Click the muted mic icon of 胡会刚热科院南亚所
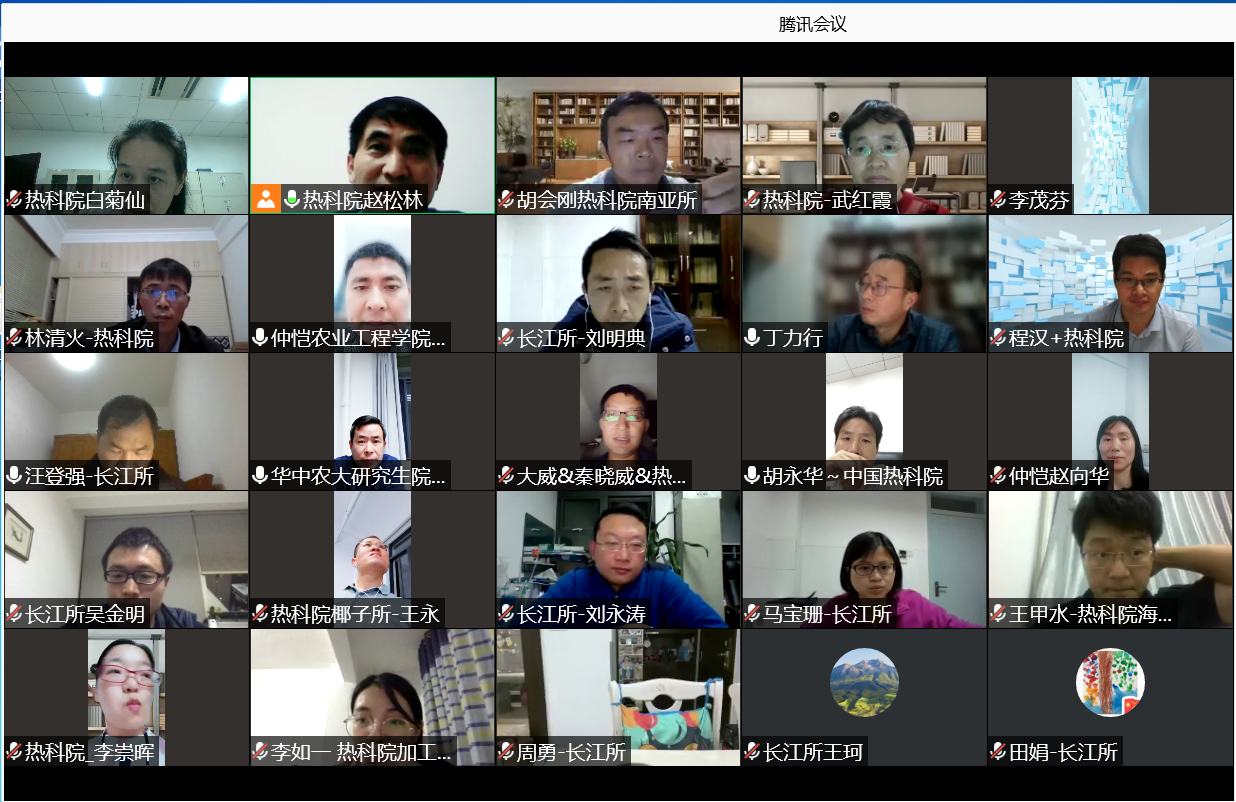Image resolution: width=1236 pixels, height=802 pixels. 506,200
